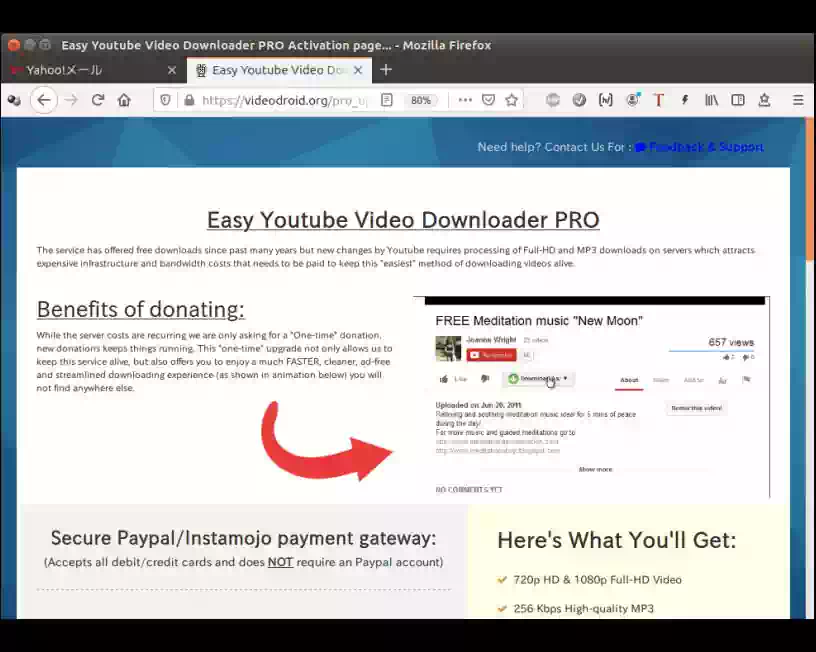Click the demo animation thumbnail of YouTube page

pos(591,397)
